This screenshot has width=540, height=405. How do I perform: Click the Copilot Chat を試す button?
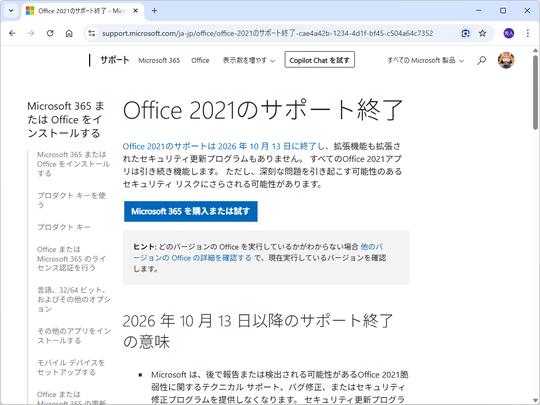click(320, 60)
